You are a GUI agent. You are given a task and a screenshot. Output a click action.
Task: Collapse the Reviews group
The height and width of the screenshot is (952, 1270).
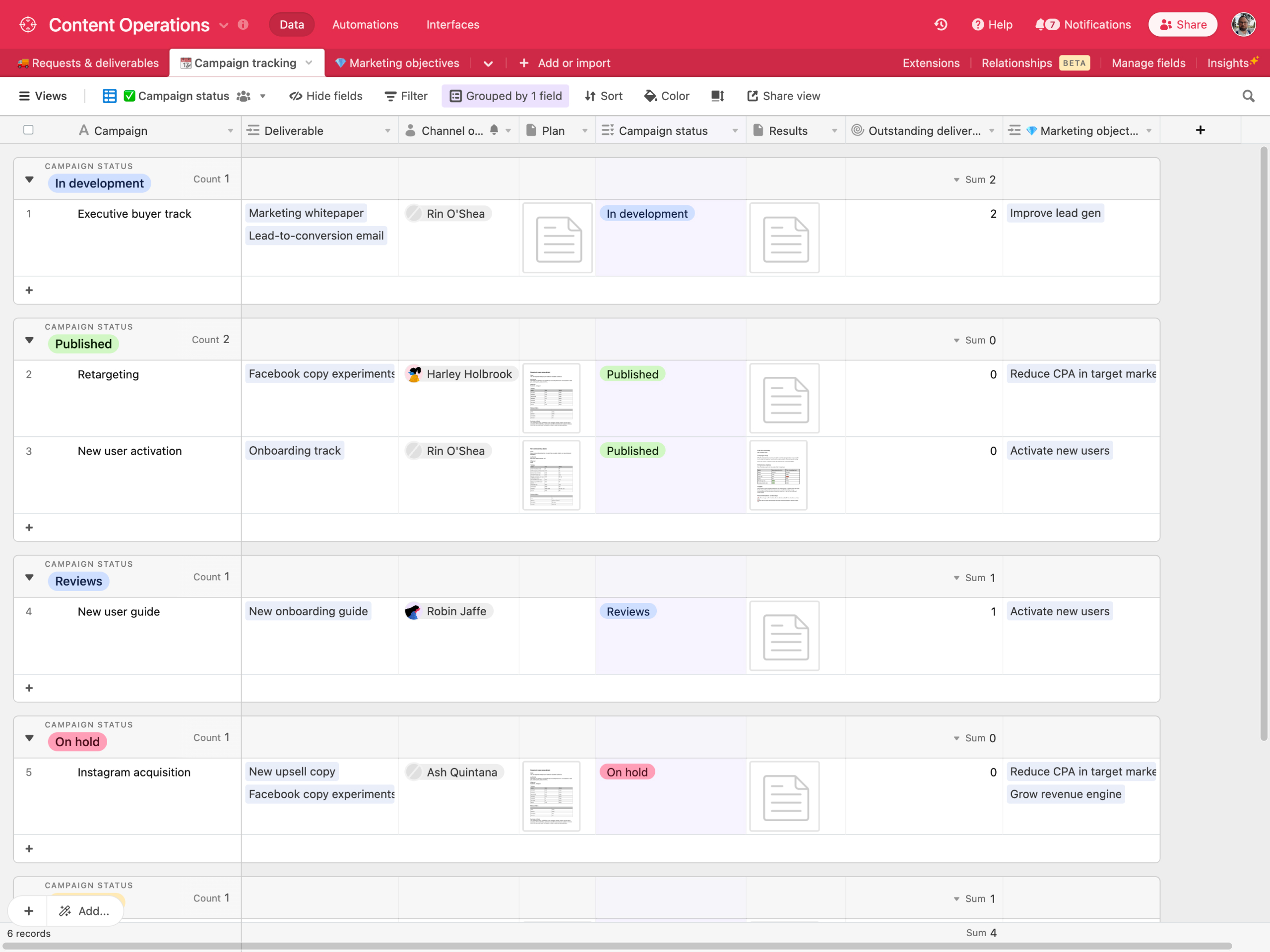point(29,577)
